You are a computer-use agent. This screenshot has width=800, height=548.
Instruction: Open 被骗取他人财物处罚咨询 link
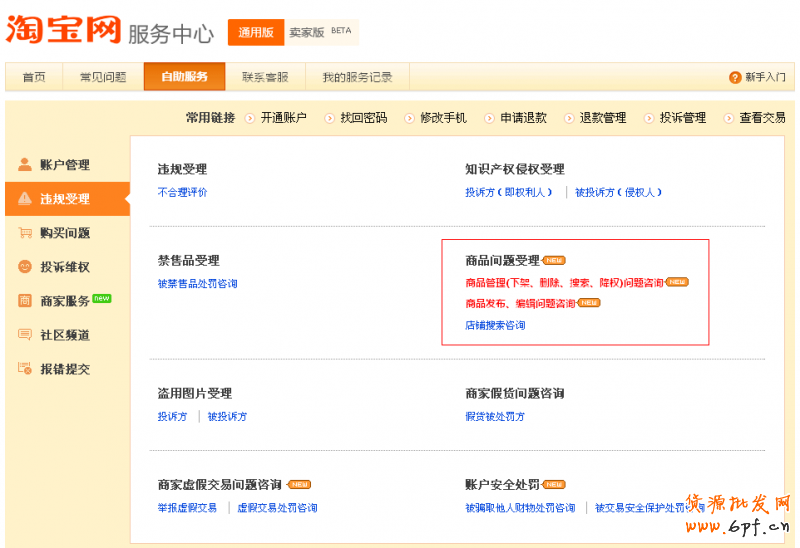[520, 508]
